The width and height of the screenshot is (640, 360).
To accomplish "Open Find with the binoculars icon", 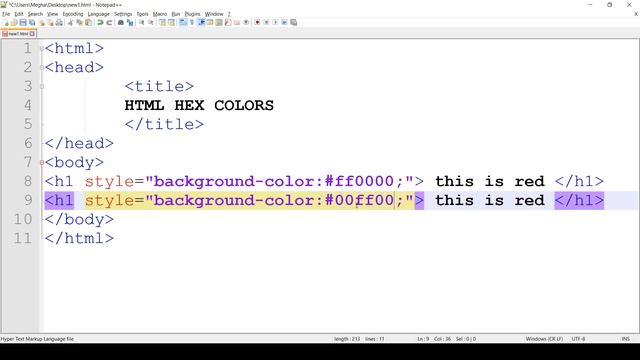I will tap(121, 22).
